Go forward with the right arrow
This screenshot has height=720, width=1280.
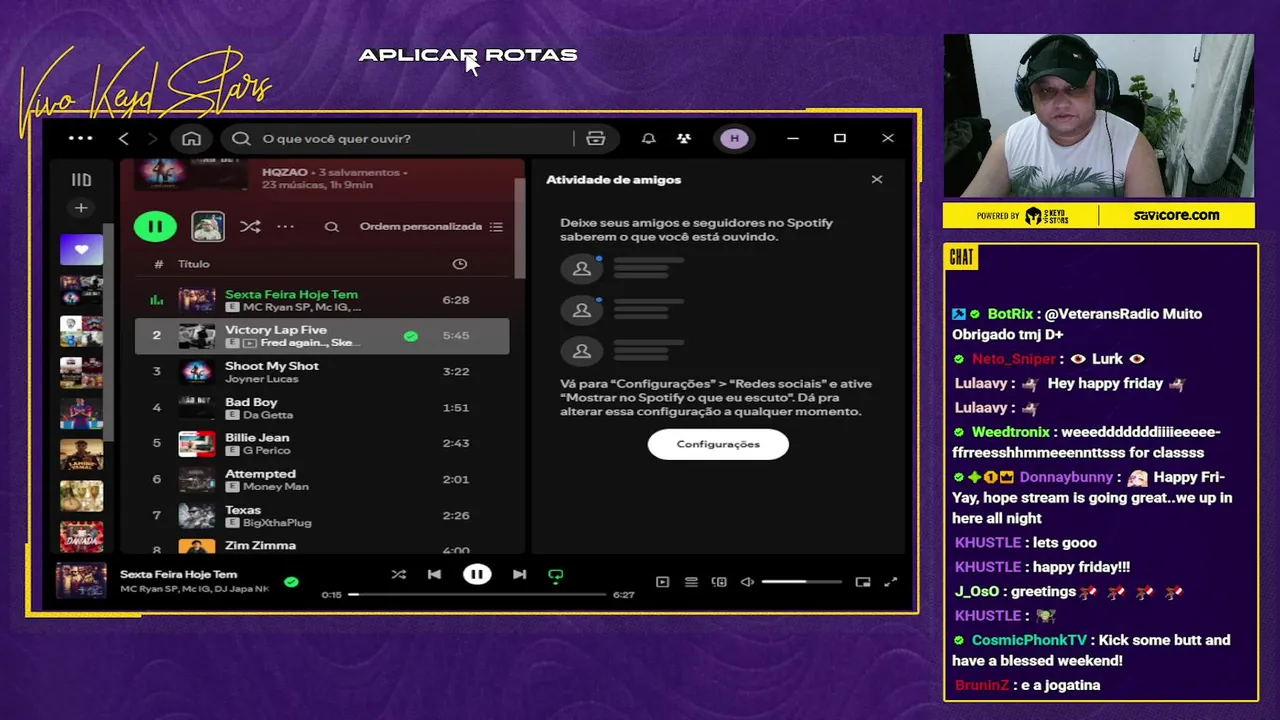coord(152,139)
